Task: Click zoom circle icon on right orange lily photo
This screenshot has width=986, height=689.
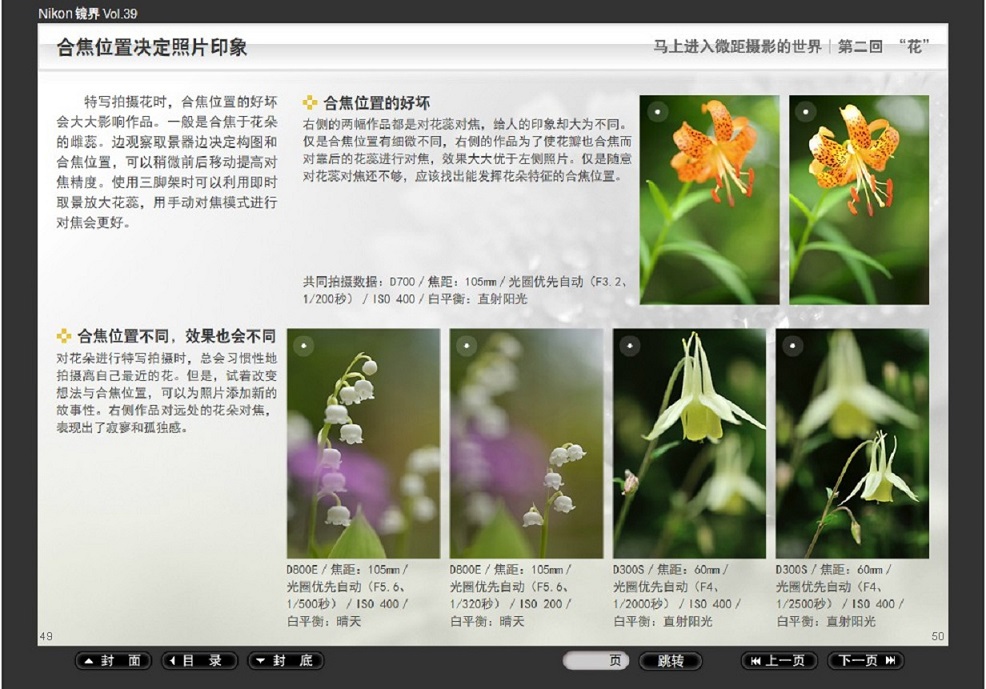Action: point(806,111)
